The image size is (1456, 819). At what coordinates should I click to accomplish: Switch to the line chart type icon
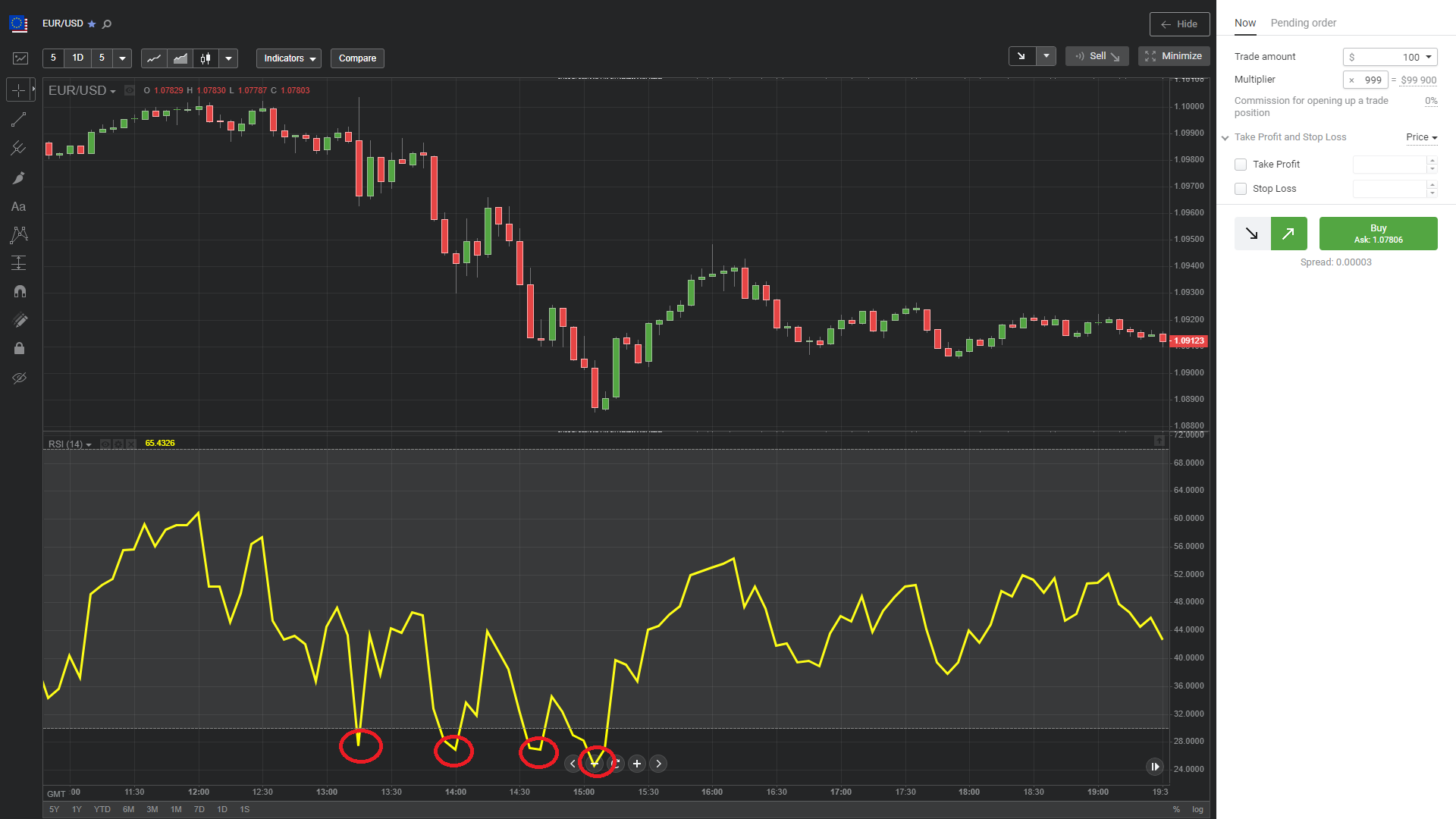pyautogui.click(x=154, y=58)
